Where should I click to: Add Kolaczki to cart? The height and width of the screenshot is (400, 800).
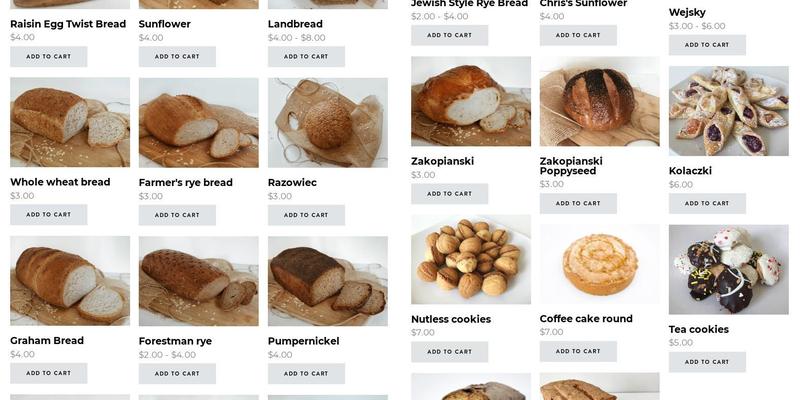point(707,203)
